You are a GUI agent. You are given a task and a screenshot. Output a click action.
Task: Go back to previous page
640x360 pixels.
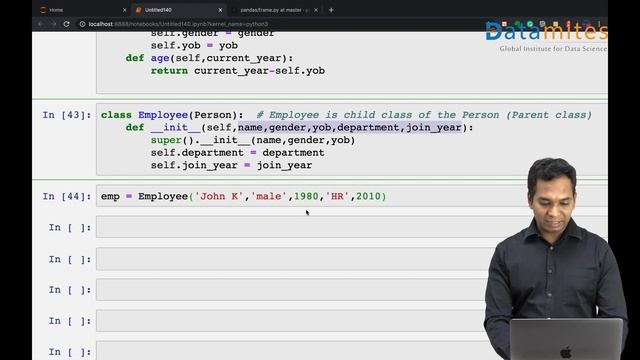point(40,24)
